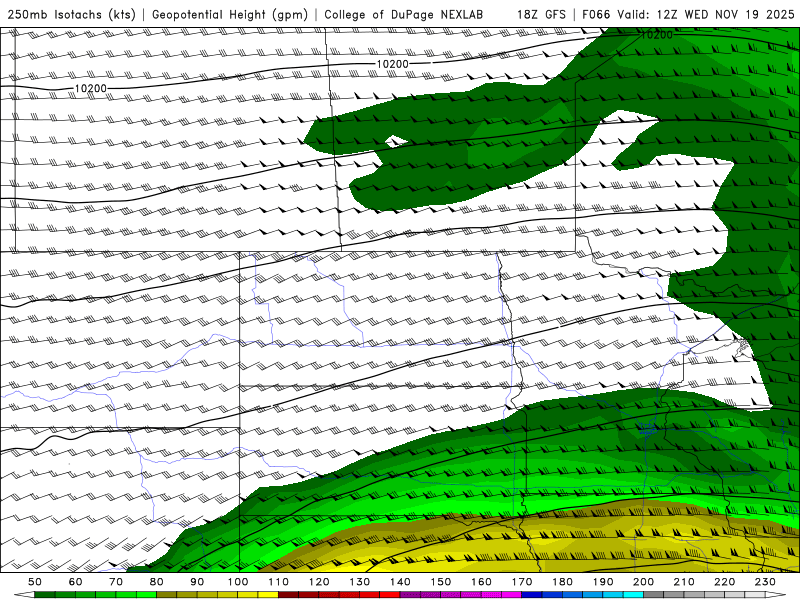Click the dark blue swatch below the 170 label
Viewport: 800px width, 600px height.
point(532,595)
